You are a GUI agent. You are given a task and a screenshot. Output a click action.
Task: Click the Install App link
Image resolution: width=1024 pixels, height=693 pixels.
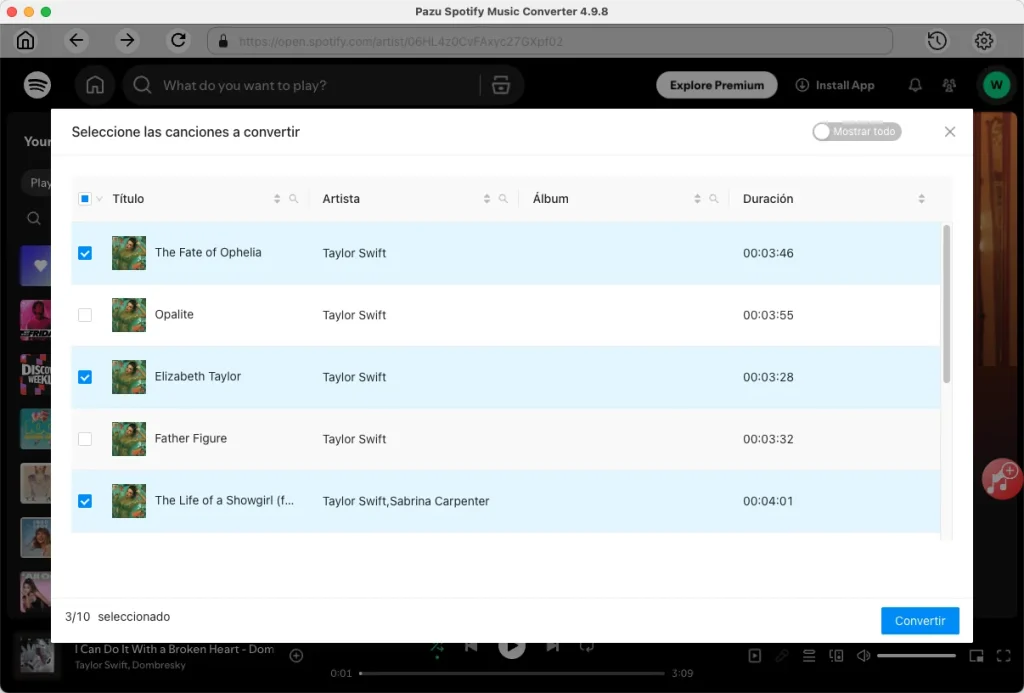836,85
